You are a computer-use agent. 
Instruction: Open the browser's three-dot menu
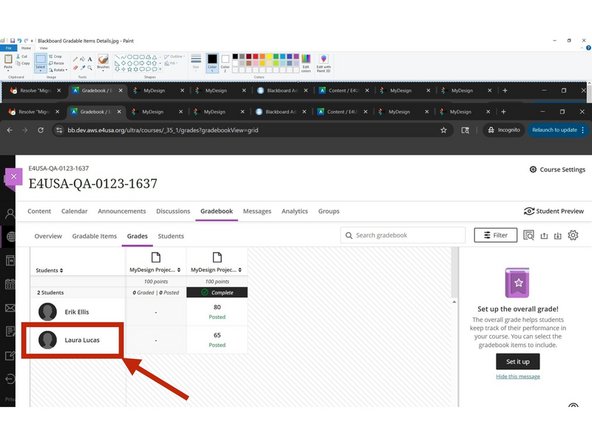[x=583, y=130]
